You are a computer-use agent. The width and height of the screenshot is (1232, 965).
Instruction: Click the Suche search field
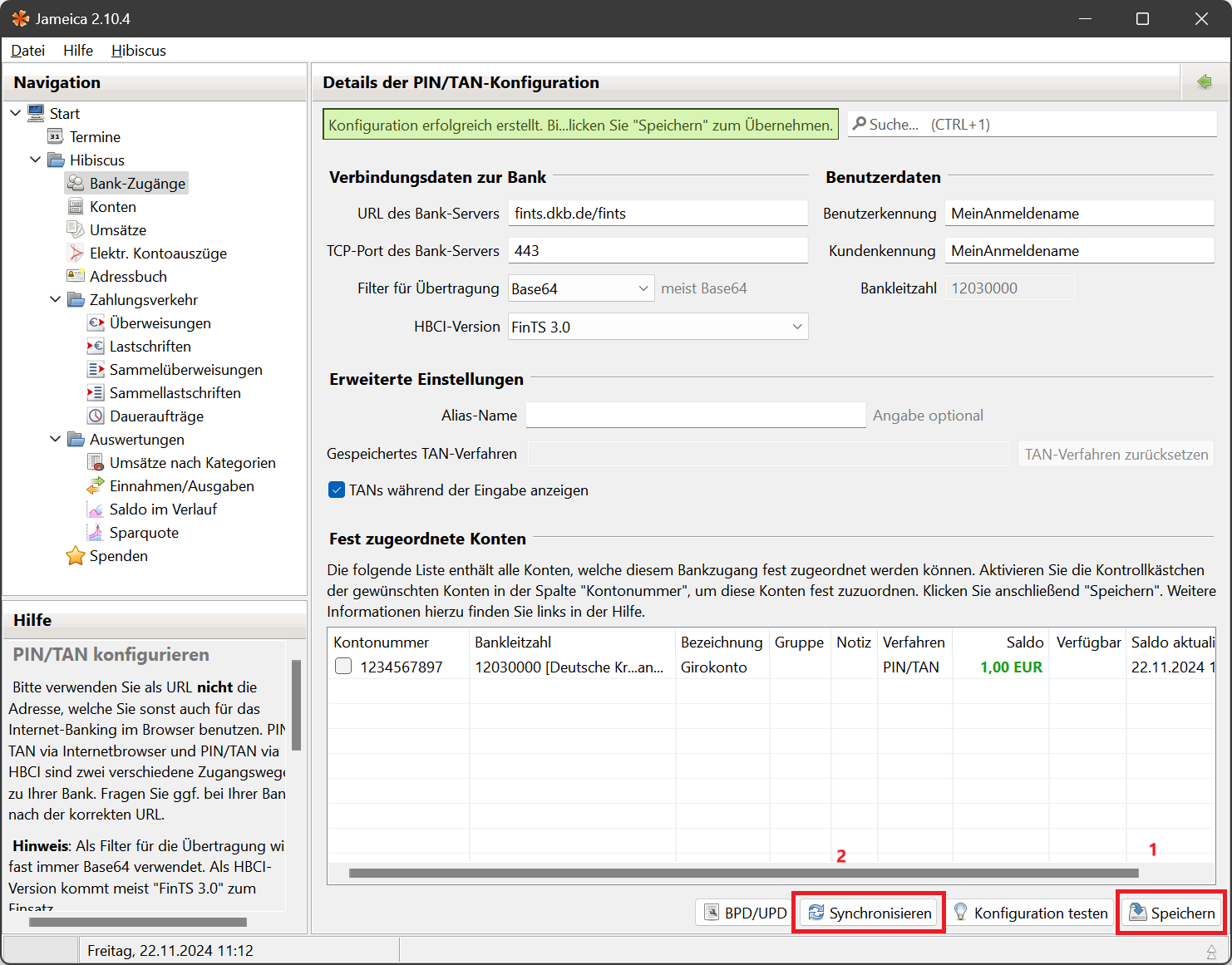(1032, 124)
